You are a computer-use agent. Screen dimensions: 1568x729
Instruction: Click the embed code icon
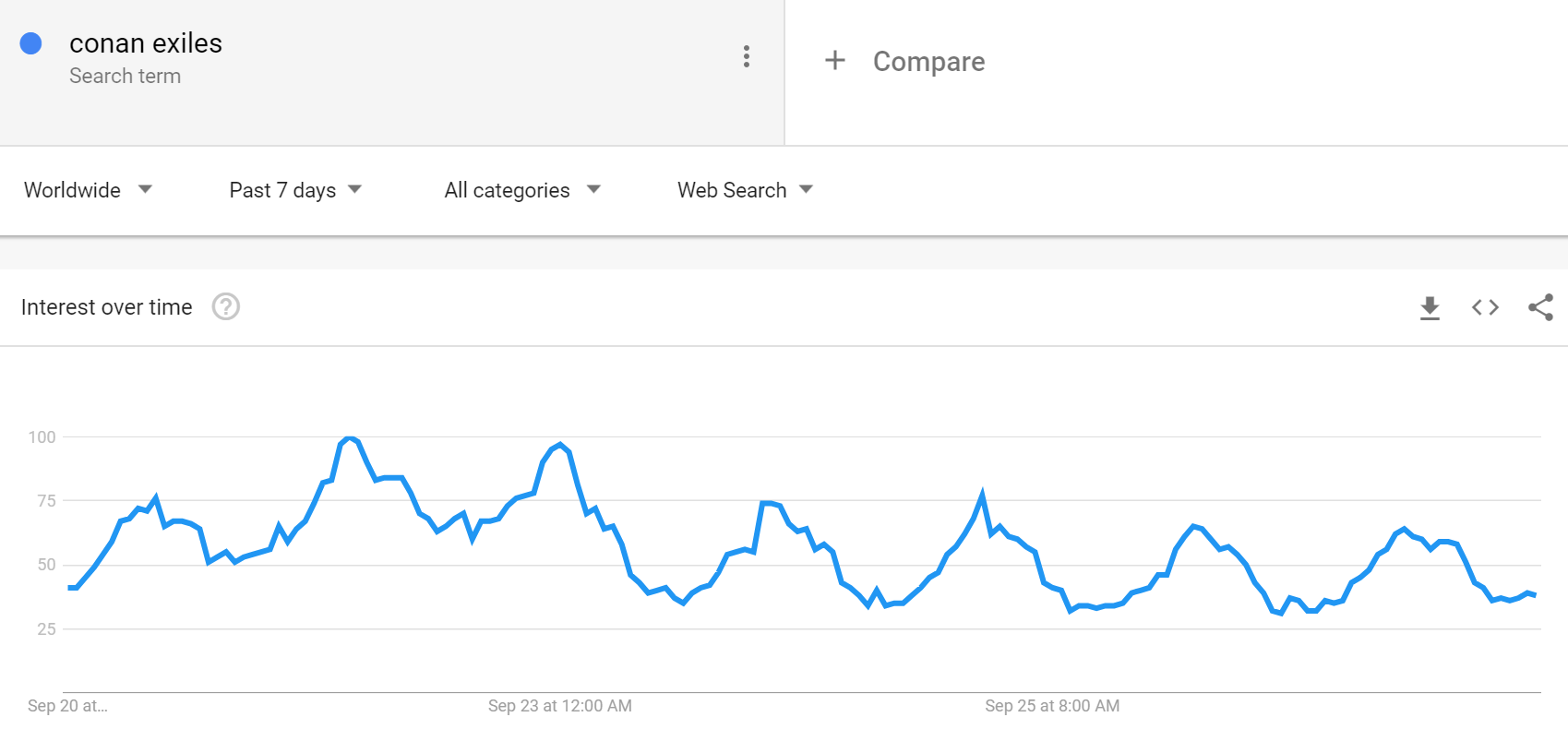tap(1485, 307)
